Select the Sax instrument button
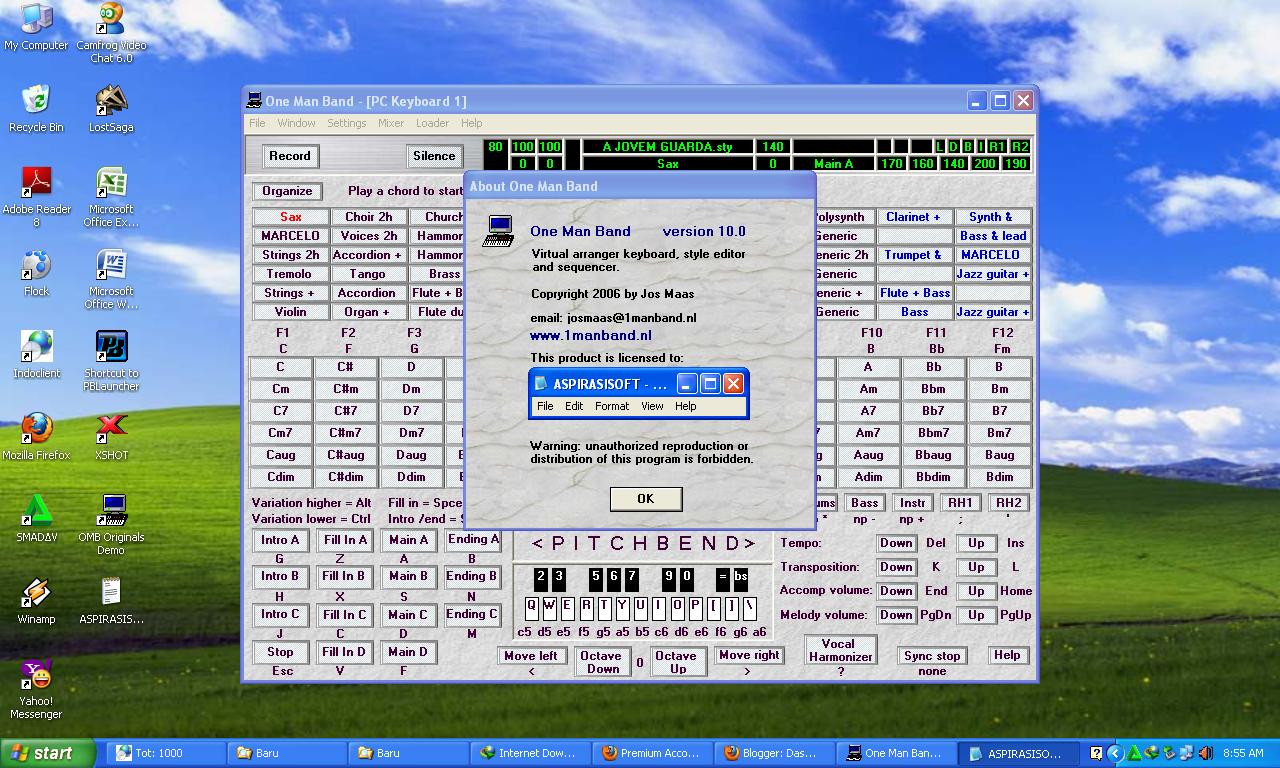The width and height of the screenshot is (1280, 768). coord(290,217)
